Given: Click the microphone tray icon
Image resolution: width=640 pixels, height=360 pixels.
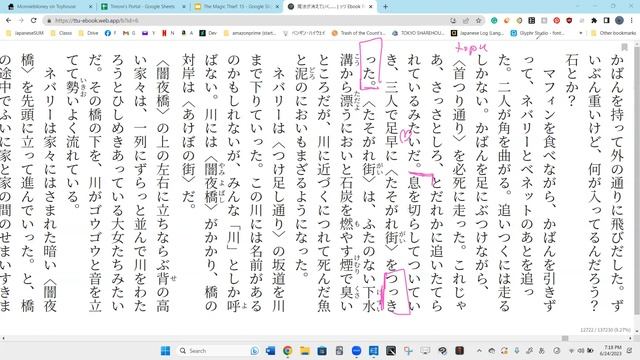Looking at the screenshot, I should click(516, 351).
